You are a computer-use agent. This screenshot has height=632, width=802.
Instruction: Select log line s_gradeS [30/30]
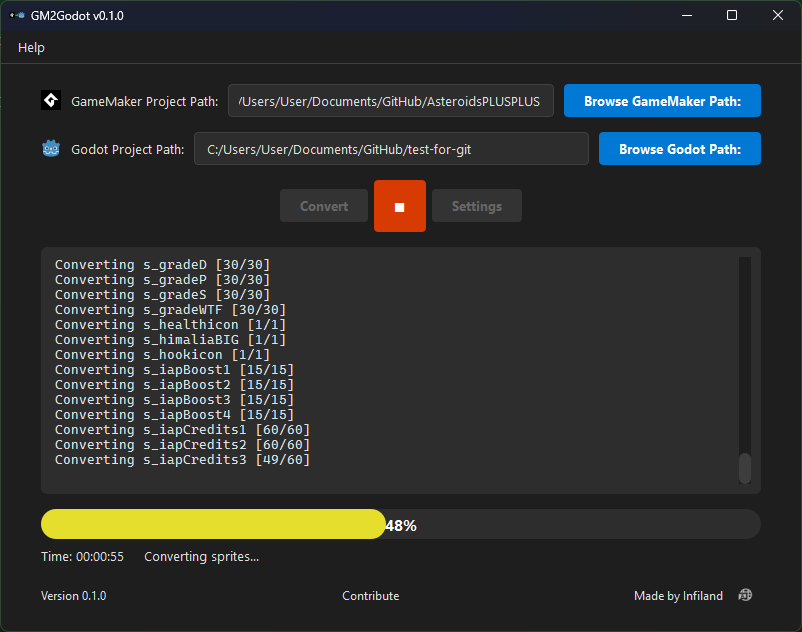163,295
